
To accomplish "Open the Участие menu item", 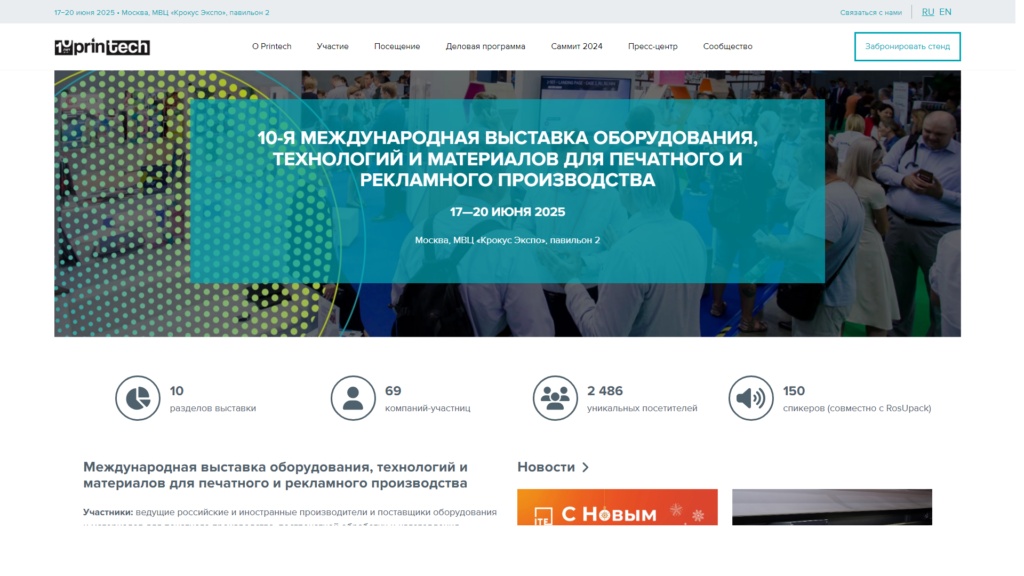I will pyautogui.click(x=333, y=47).
